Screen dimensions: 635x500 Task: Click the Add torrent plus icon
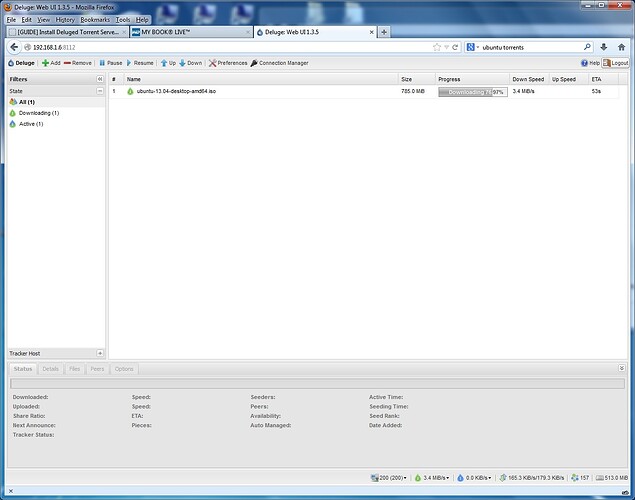tap(45, 63)
